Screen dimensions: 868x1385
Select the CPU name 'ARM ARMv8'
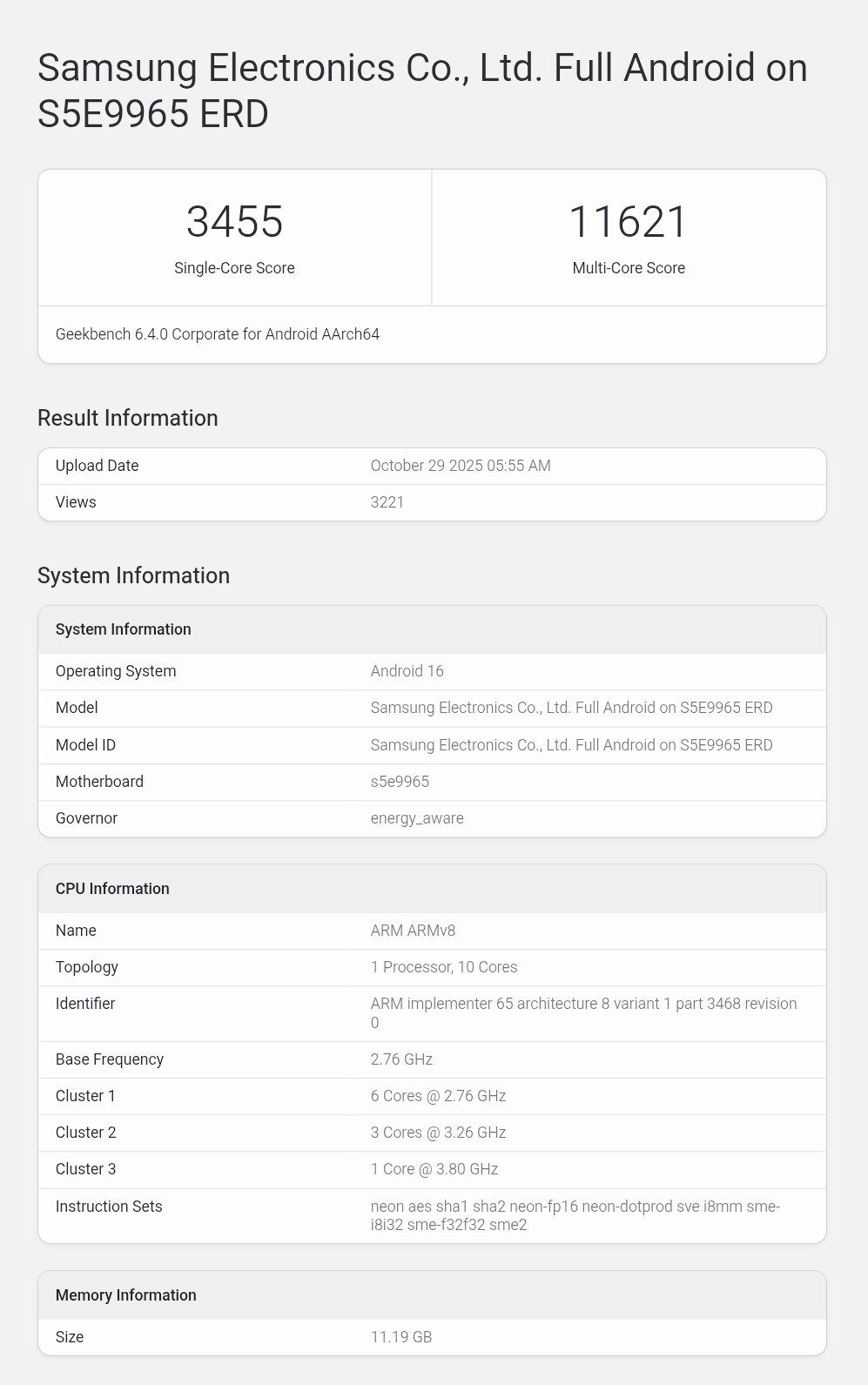coord(414,931)
